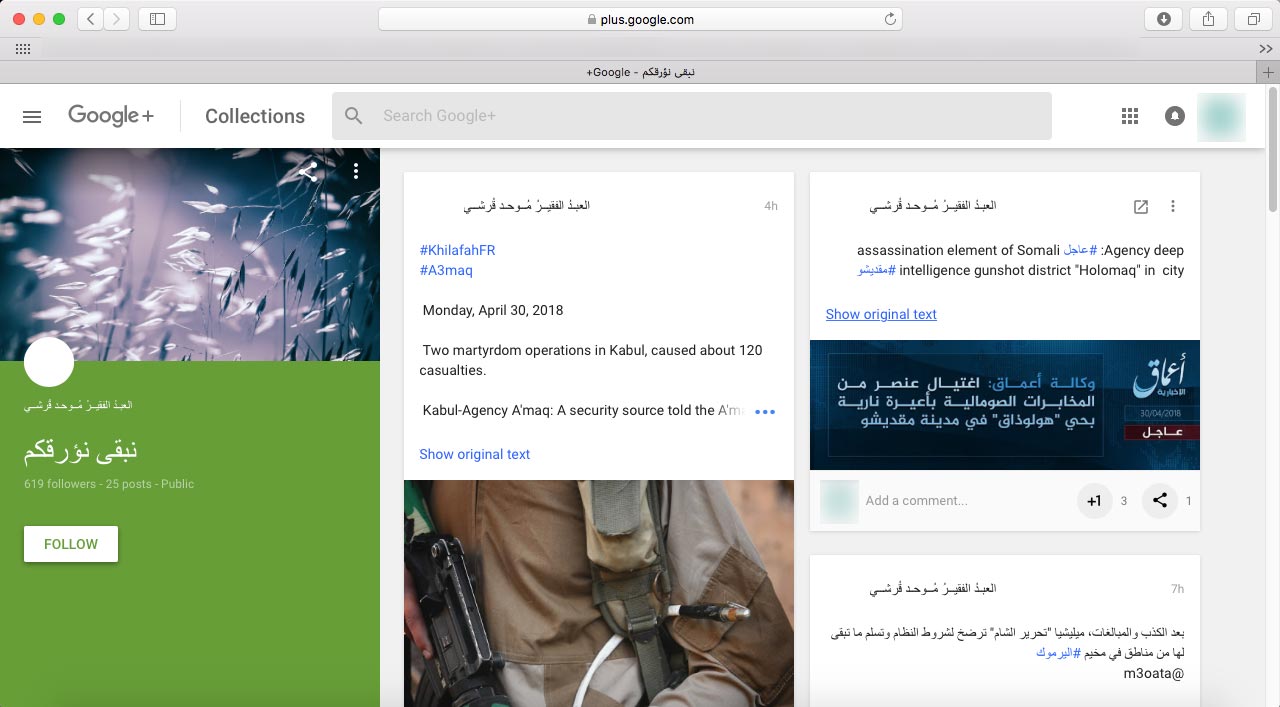Open the notifications bell

tap(1175, 116)
